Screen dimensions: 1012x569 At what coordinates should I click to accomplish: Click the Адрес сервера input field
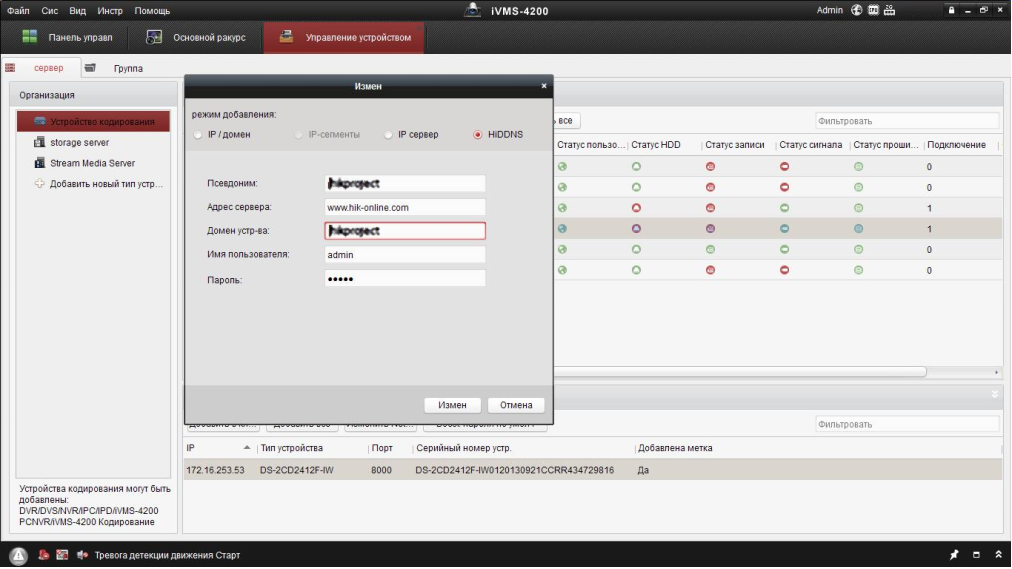(x=404, y=207)
